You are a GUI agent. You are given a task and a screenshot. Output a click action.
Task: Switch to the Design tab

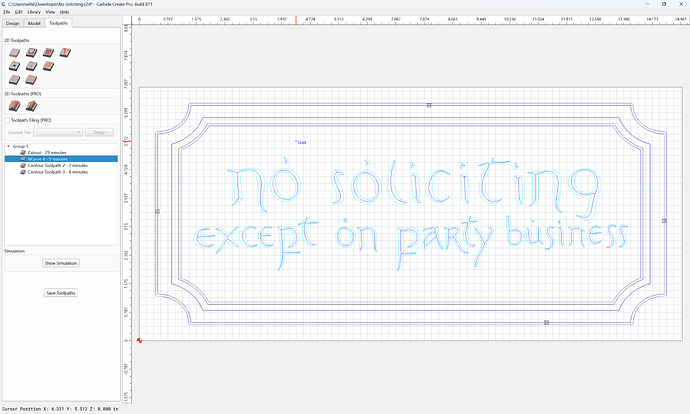(13, 23)
